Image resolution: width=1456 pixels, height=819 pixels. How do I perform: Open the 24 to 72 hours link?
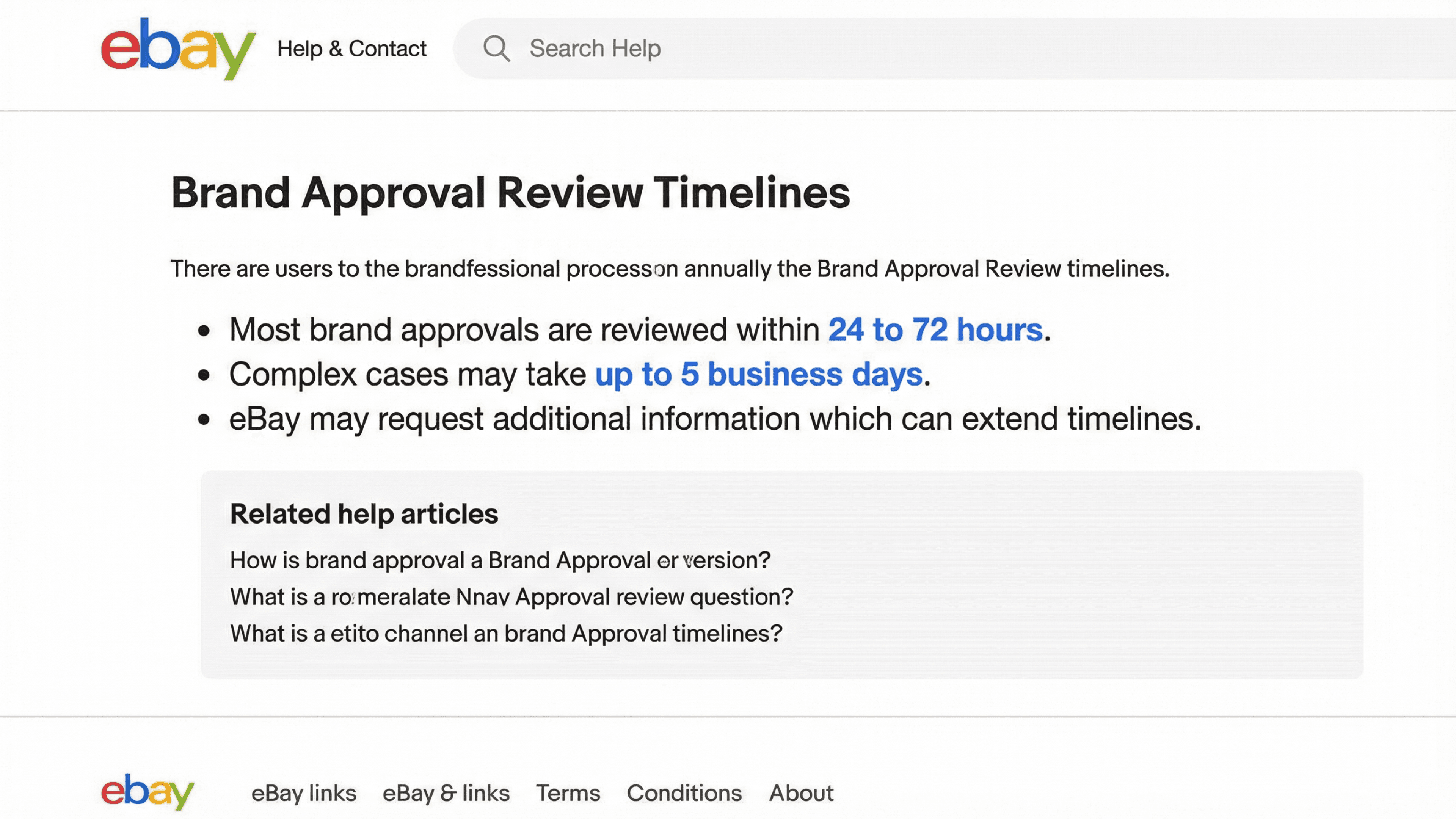click(x=935, y=329)
